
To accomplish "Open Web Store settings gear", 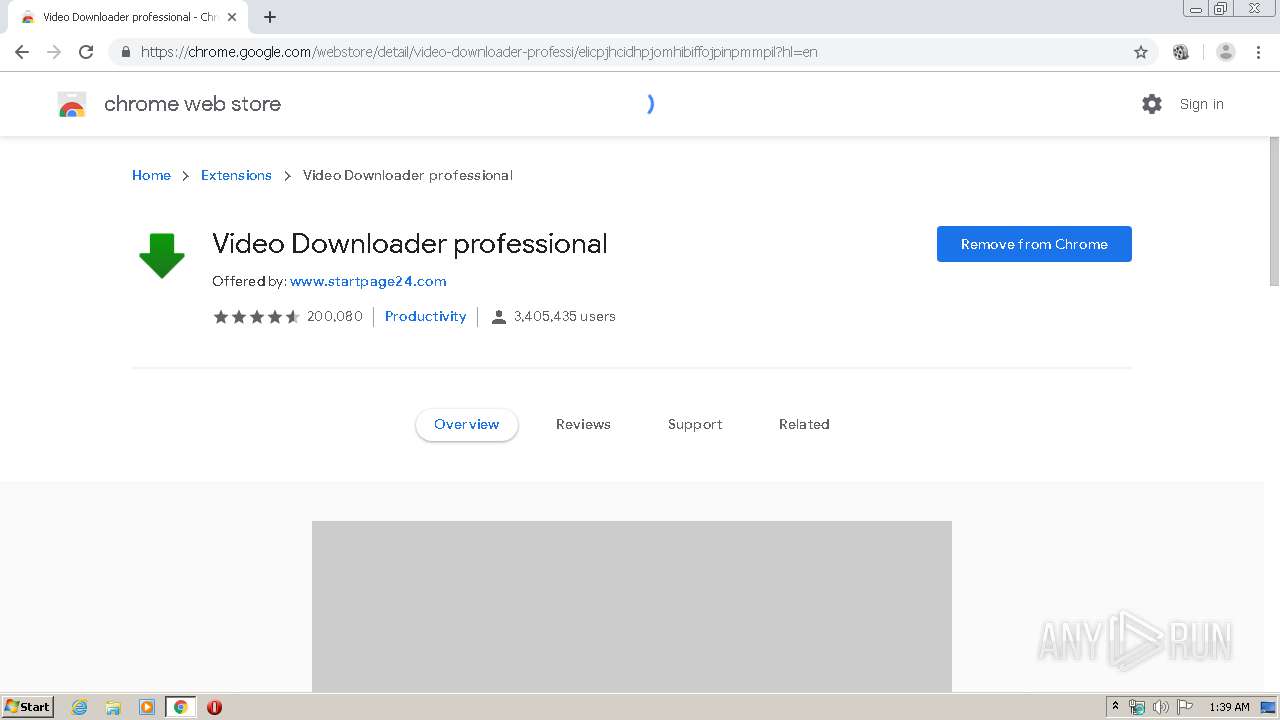I will tap(1152, 104).
